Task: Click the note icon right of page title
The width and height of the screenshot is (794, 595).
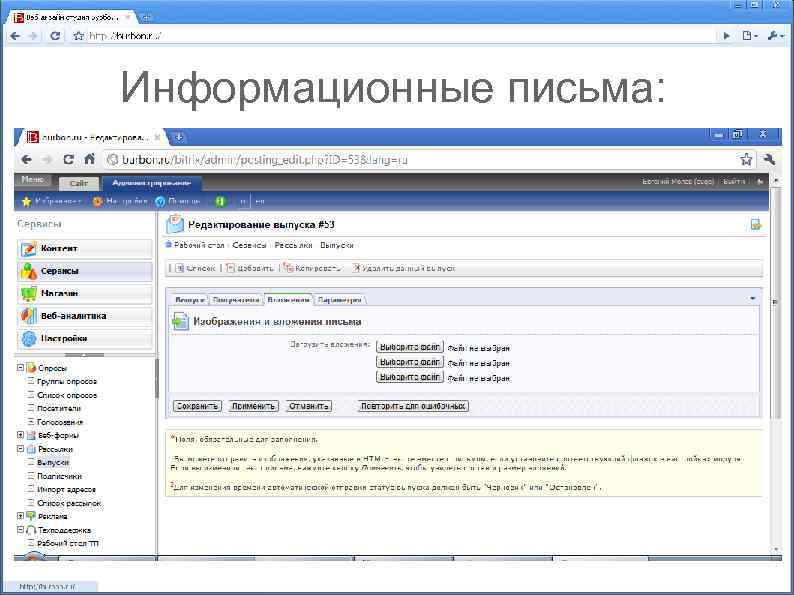Action: click(756, 224)
